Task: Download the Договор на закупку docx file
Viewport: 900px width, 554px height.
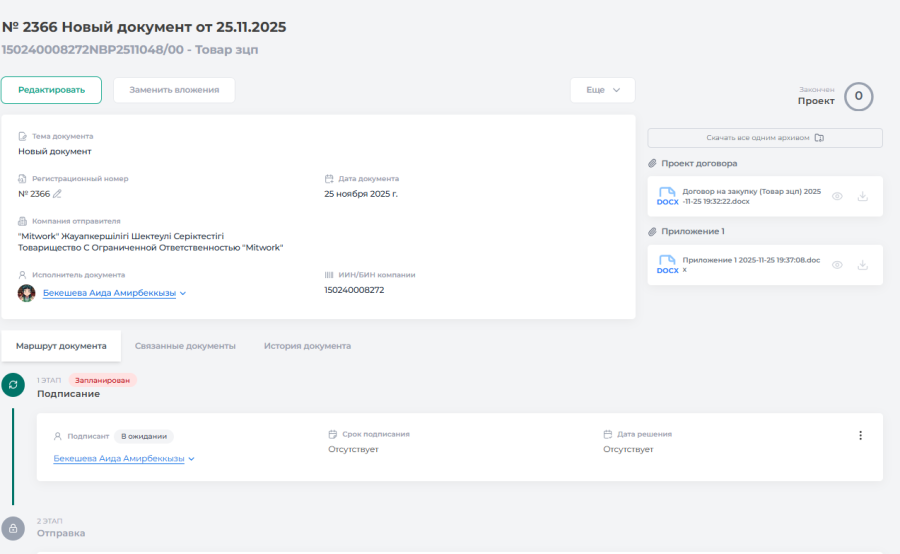Action: pos(862,197)
